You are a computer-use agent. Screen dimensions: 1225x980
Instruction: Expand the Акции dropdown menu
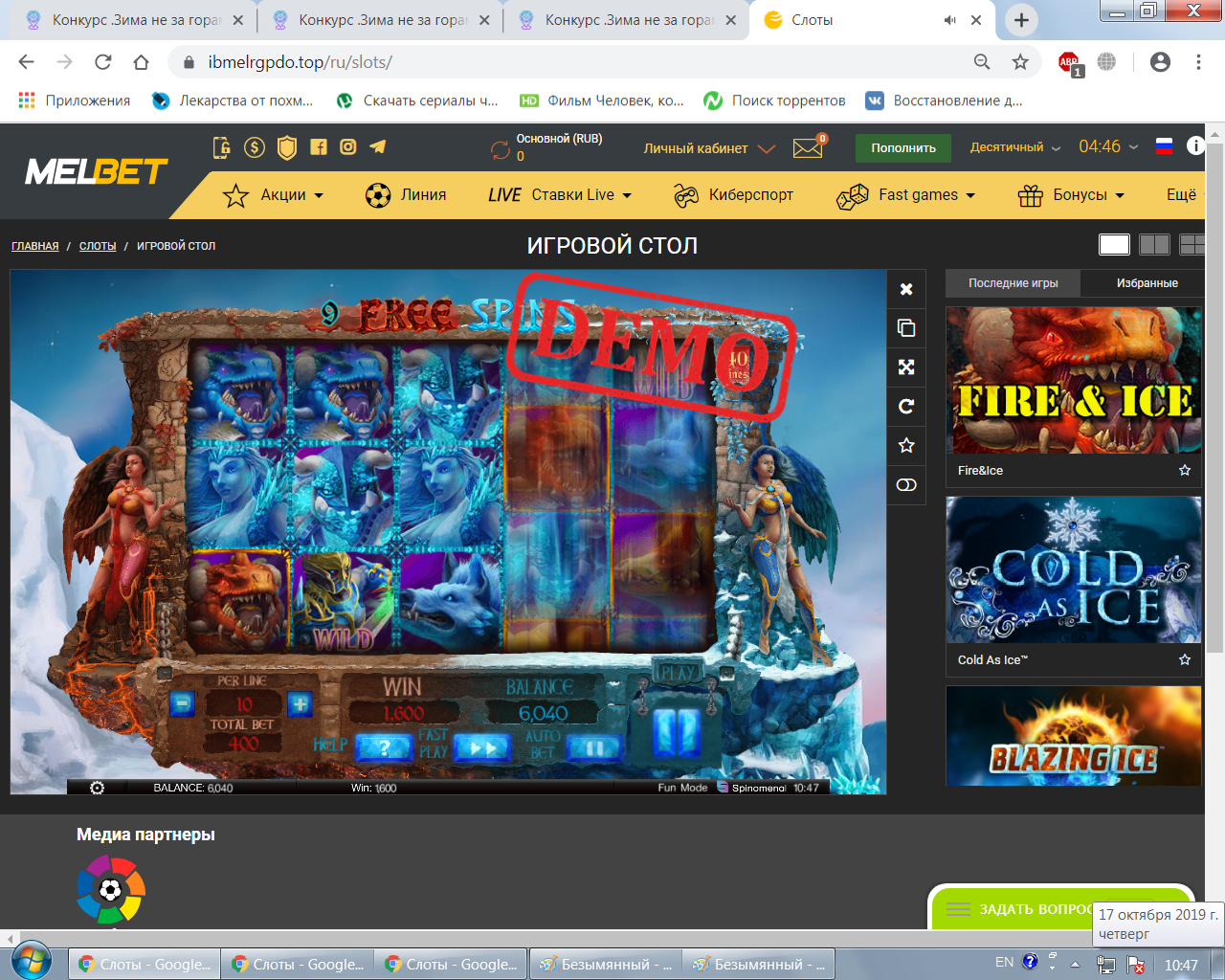[x=274, y=195]
